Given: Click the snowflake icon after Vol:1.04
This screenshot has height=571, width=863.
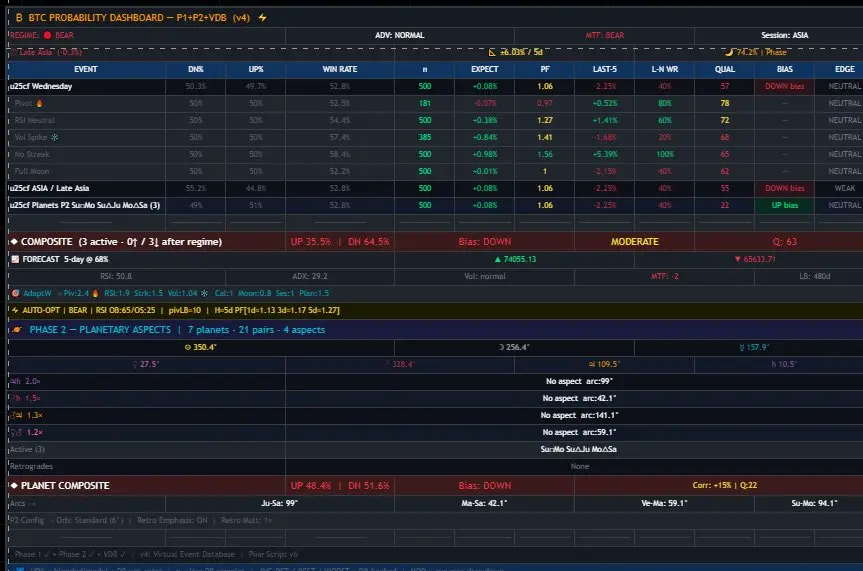Looking at the screenshot, I should (x=204, y=293).
